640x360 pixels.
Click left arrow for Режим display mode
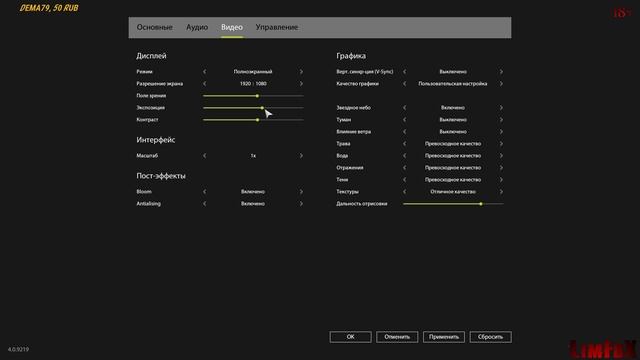click(204, 72)
